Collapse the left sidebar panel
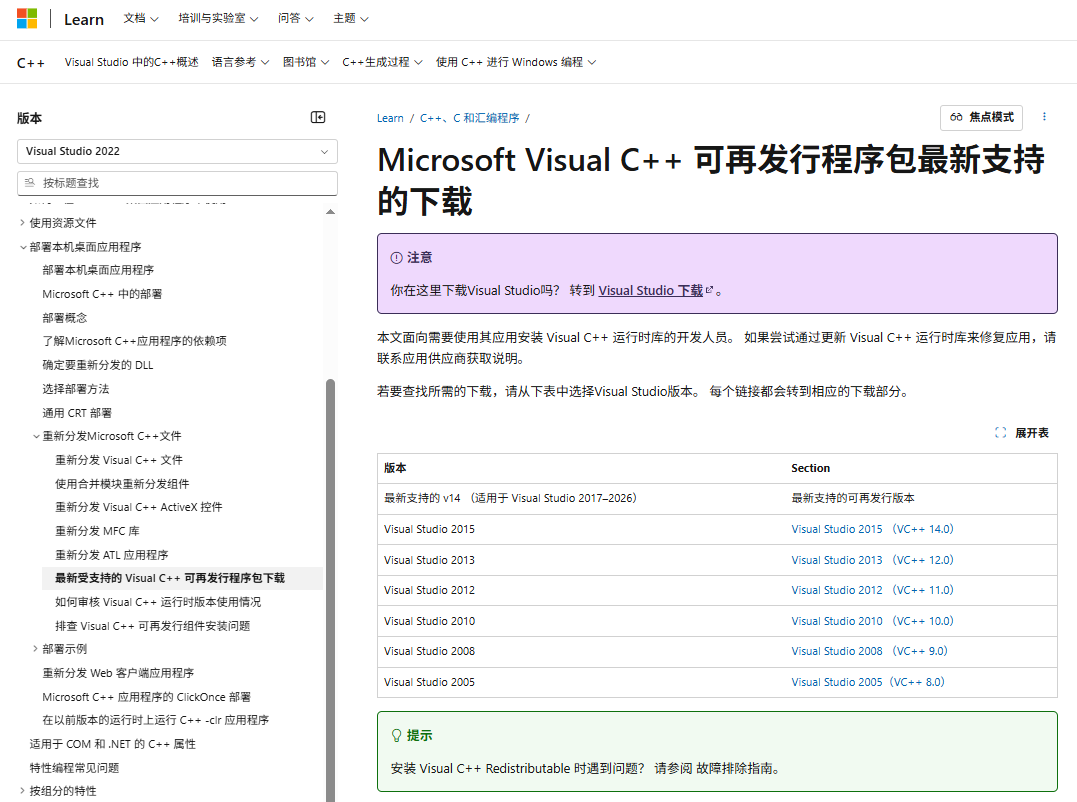1077x802 pixels. pyautogui.click(x=318, y=117)
